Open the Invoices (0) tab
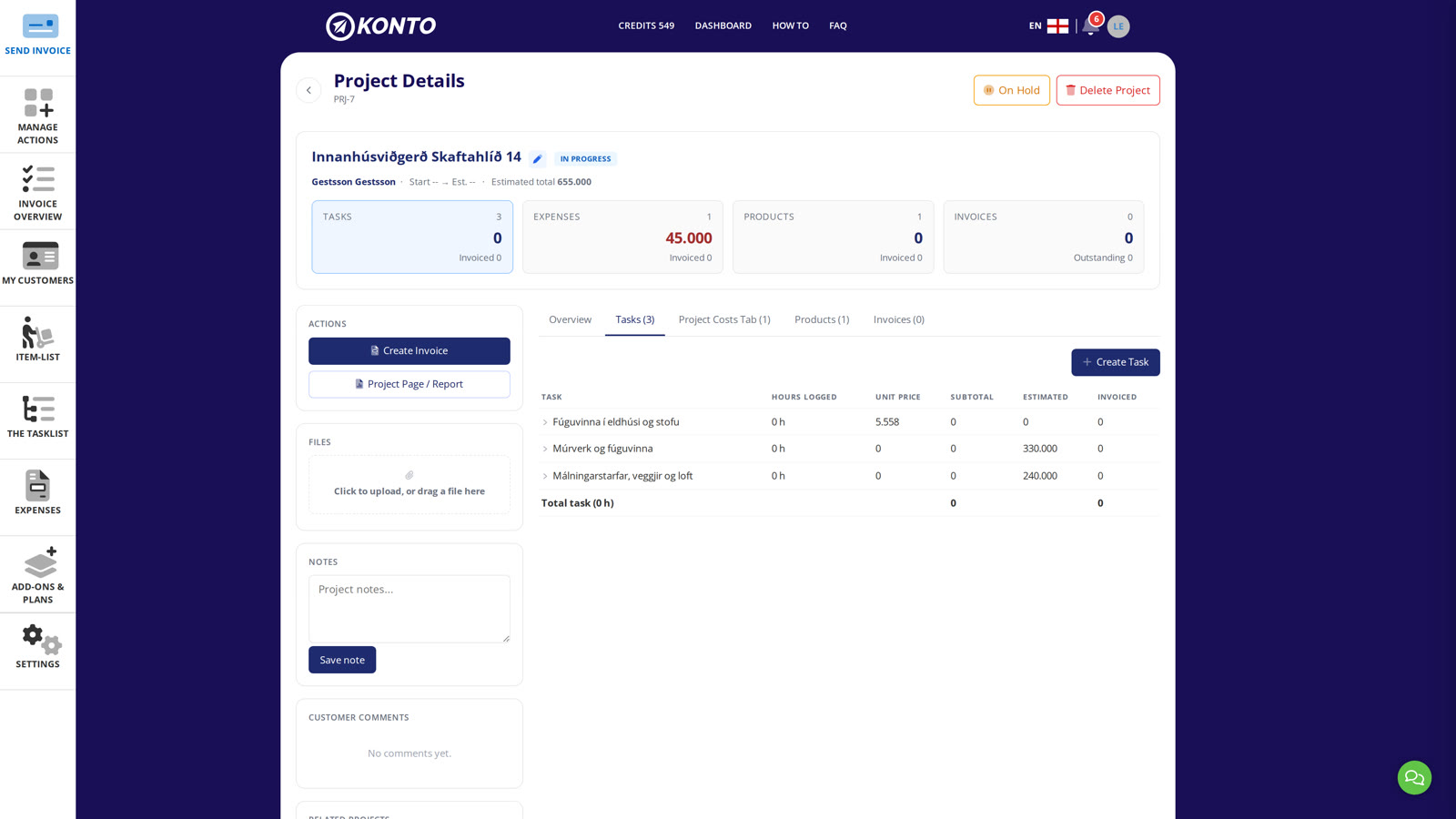1456x819 pixels. 899,319
